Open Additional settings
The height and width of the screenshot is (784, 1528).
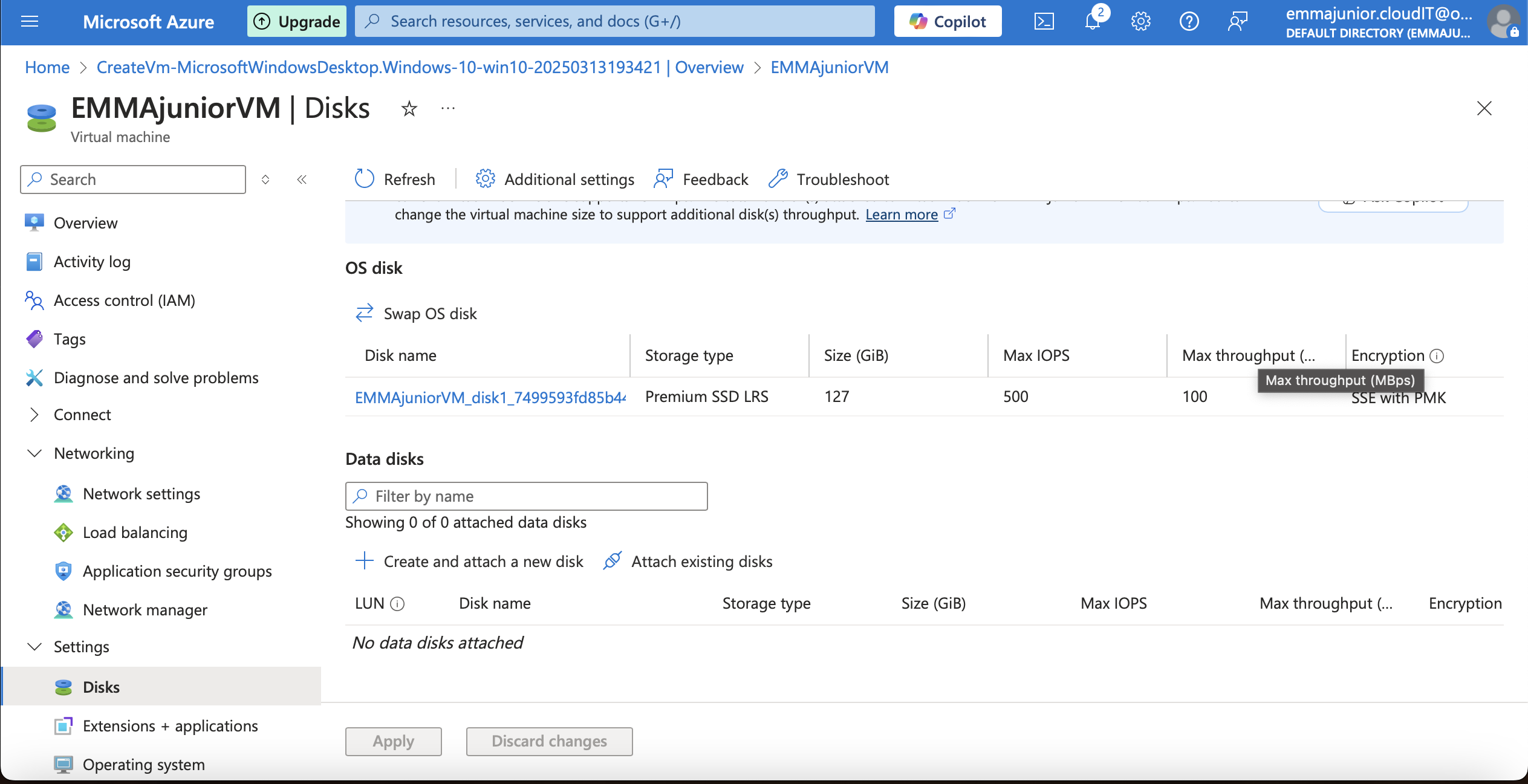coord(554,180)
